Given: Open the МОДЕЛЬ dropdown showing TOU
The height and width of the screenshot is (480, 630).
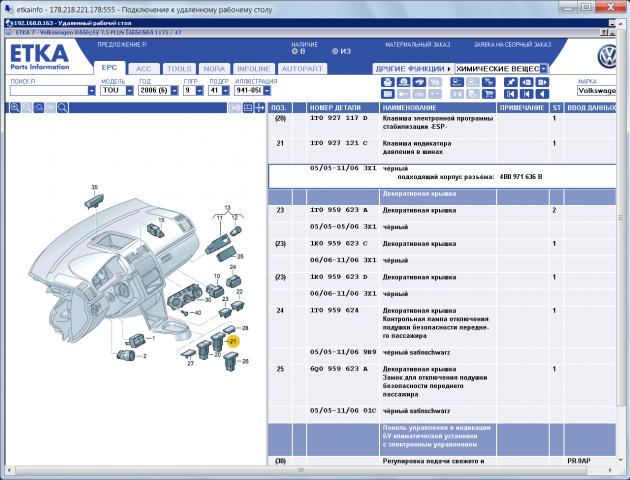Looking at the screenshot, I should (129, 91).
